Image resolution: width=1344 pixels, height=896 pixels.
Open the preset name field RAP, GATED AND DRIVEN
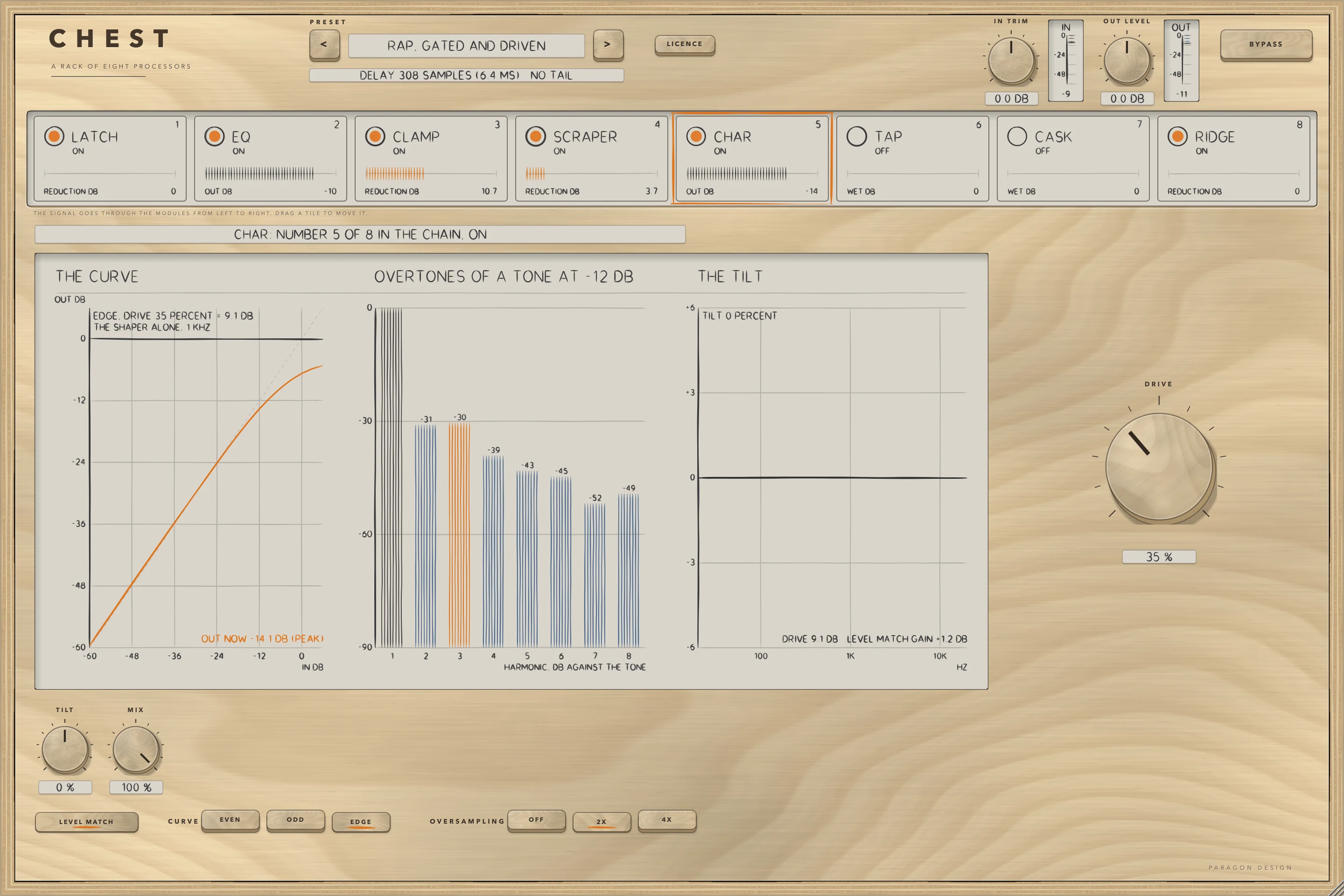(x=466, y=46)
